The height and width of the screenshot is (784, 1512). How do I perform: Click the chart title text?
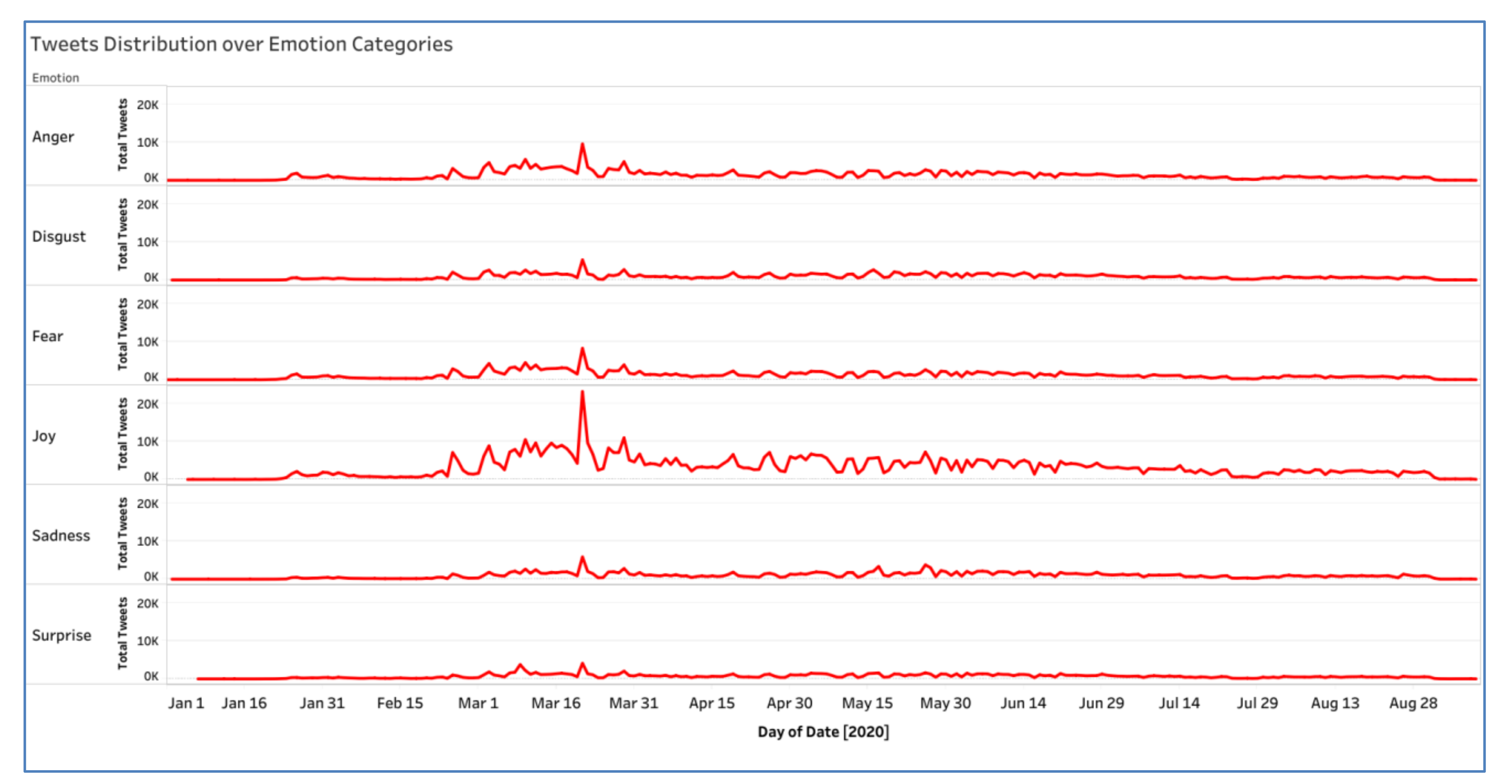point(241,45)
